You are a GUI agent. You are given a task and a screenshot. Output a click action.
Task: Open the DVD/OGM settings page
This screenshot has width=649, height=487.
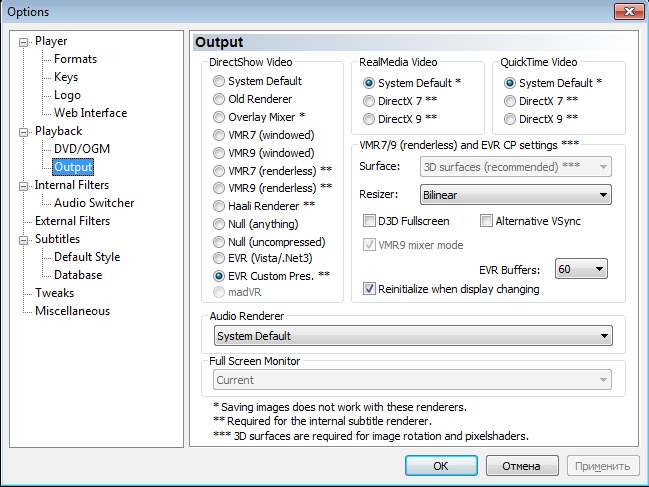[79, 149]
